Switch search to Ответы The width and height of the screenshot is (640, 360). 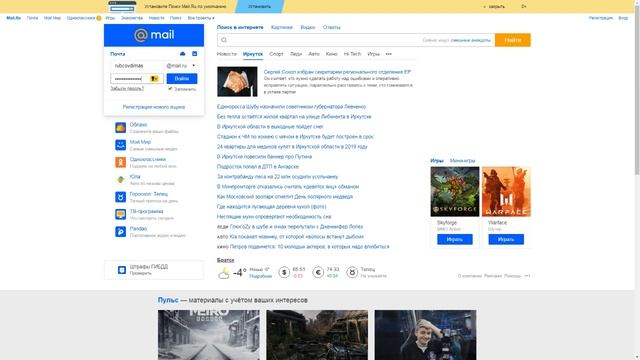click(x=331, y=27)
